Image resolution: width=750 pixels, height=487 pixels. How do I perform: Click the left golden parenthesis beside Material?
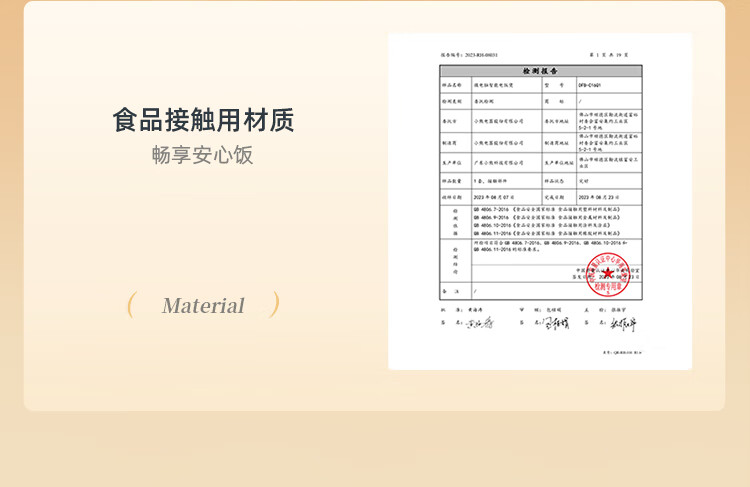click(x=132, y=305)
